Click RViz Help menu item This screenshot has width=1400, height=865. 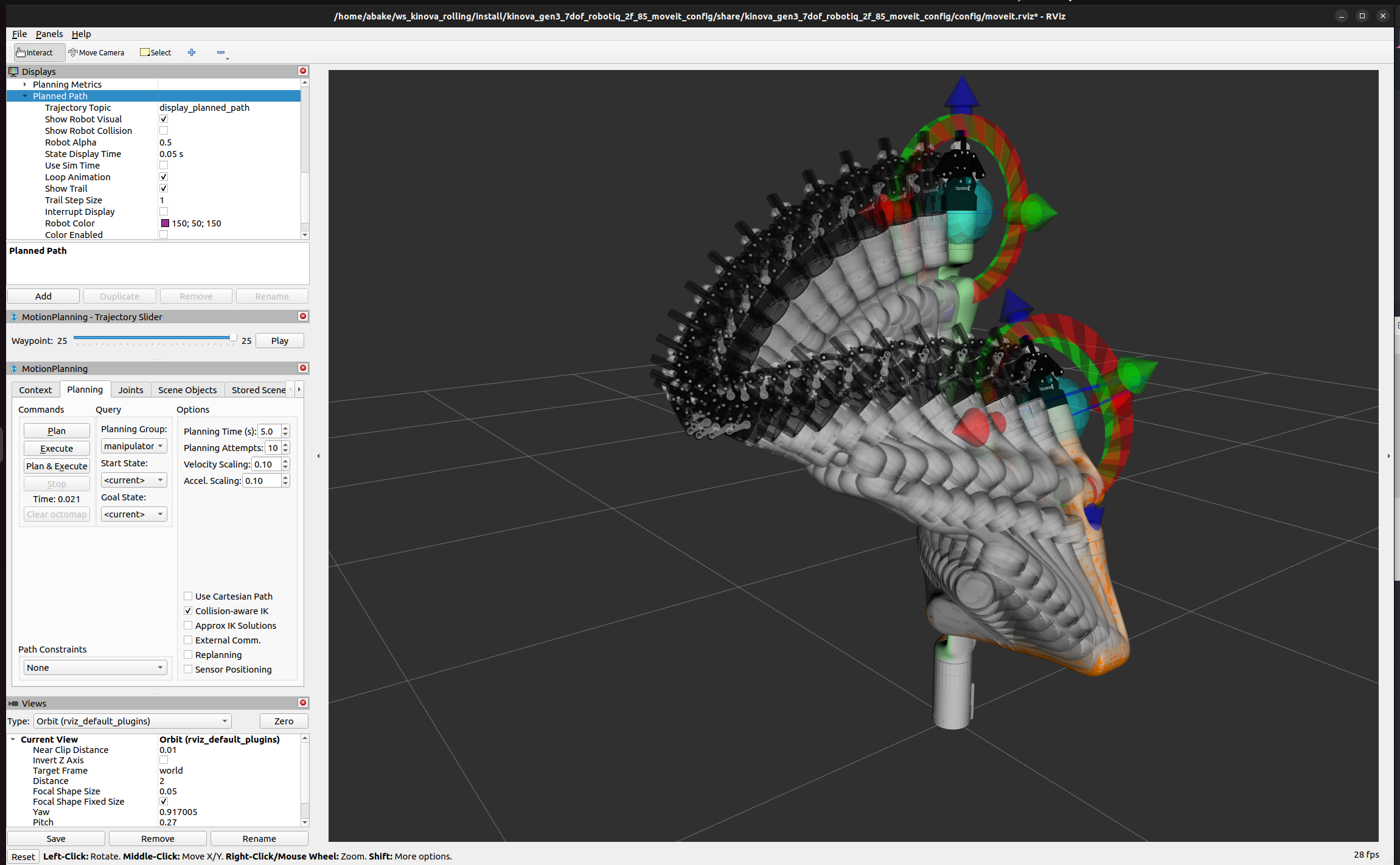coord(79,34)
